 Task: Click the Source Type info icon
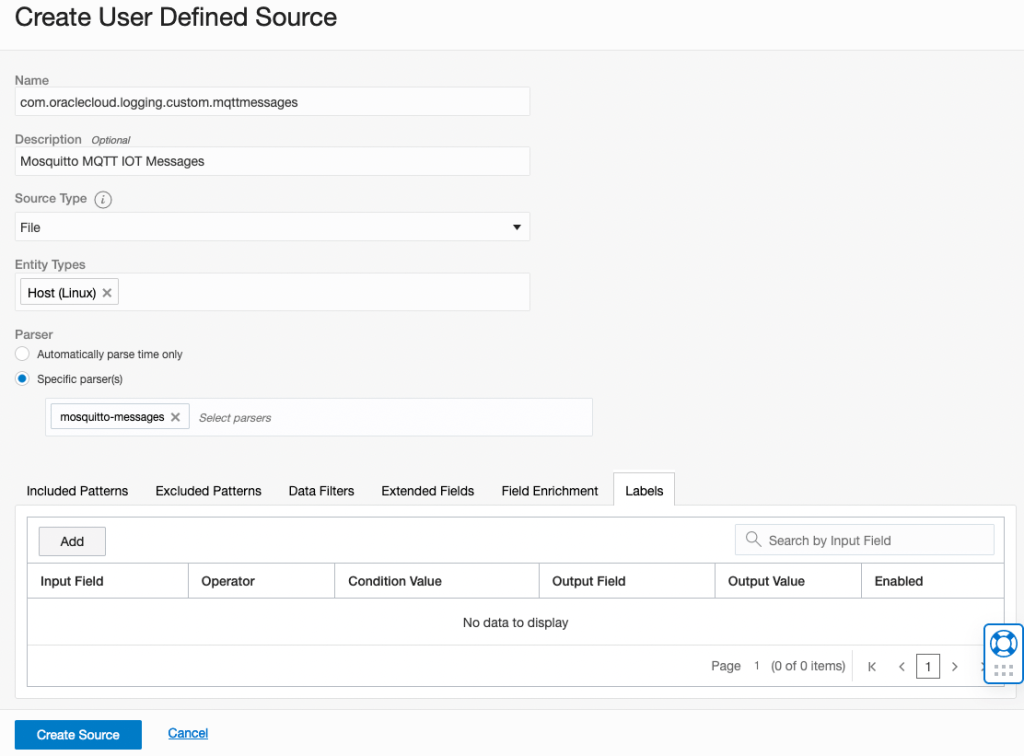(103, 199)
